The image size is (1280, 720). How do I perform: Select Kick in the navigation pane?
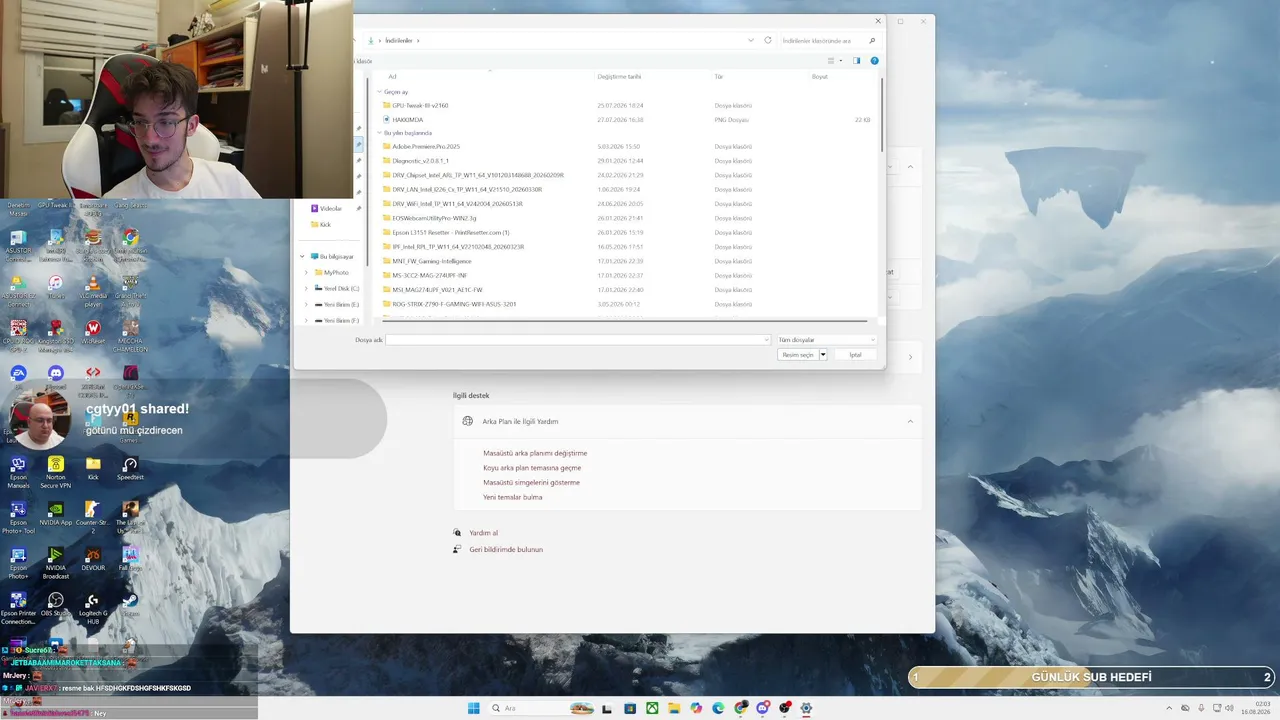click(321, 224)
